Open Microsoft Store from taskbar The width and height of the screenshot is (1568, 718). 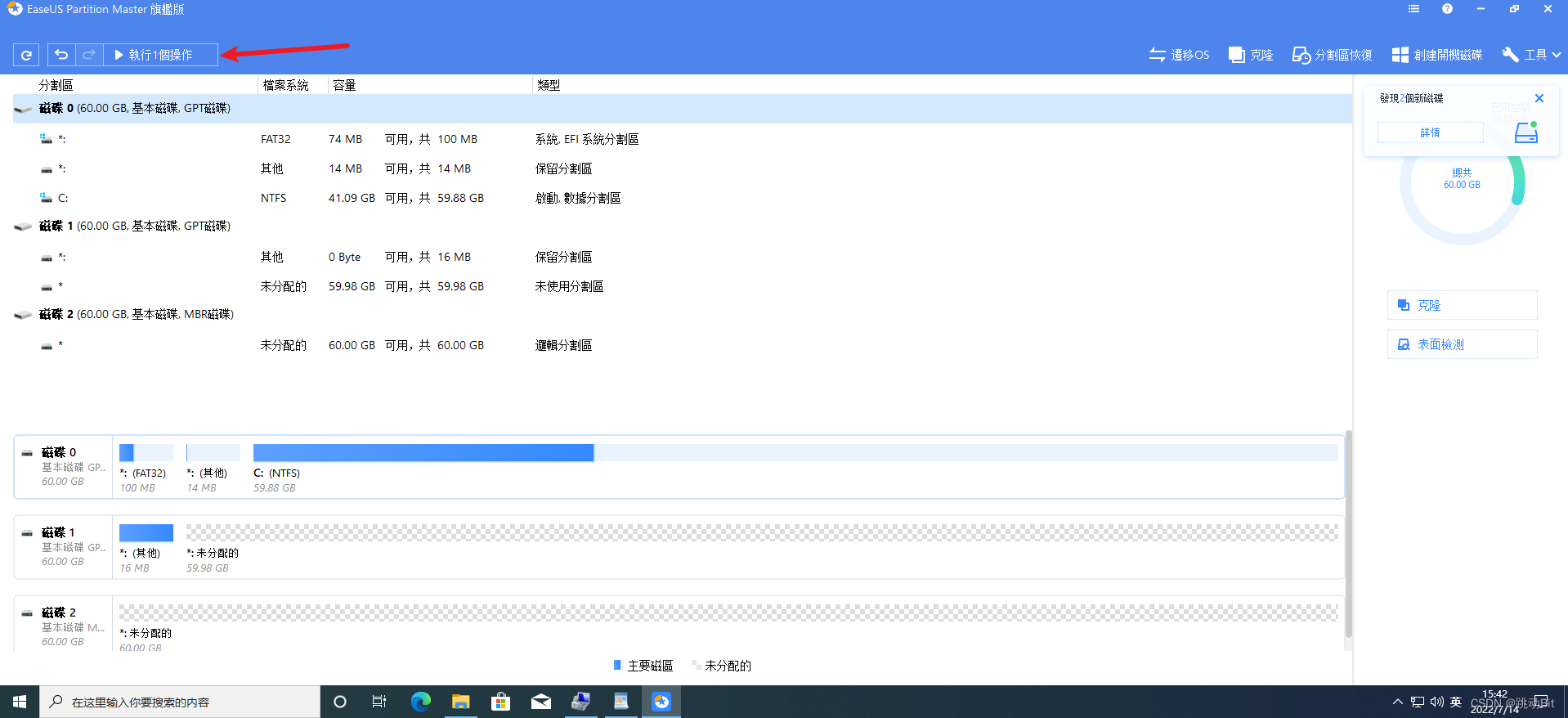(500, 702)
